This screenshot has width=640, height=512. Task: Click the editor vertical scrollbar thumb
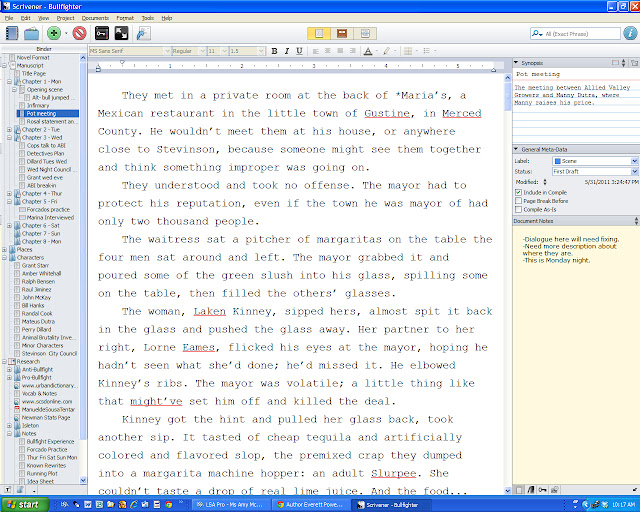pos(508,97)
